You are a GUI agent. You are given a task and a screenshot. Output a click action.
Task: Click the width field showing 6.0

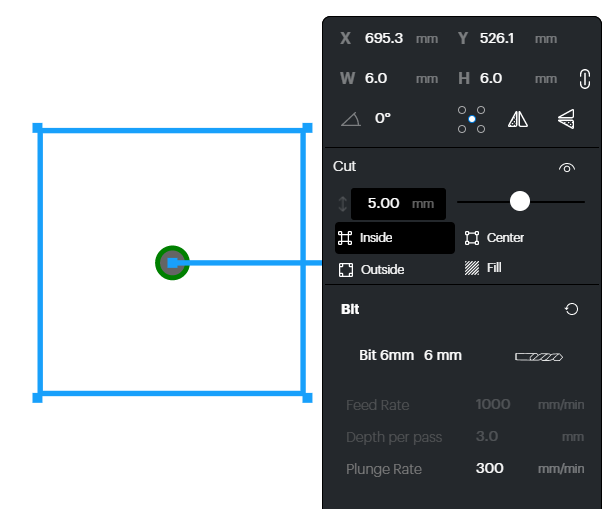[376, 79]
